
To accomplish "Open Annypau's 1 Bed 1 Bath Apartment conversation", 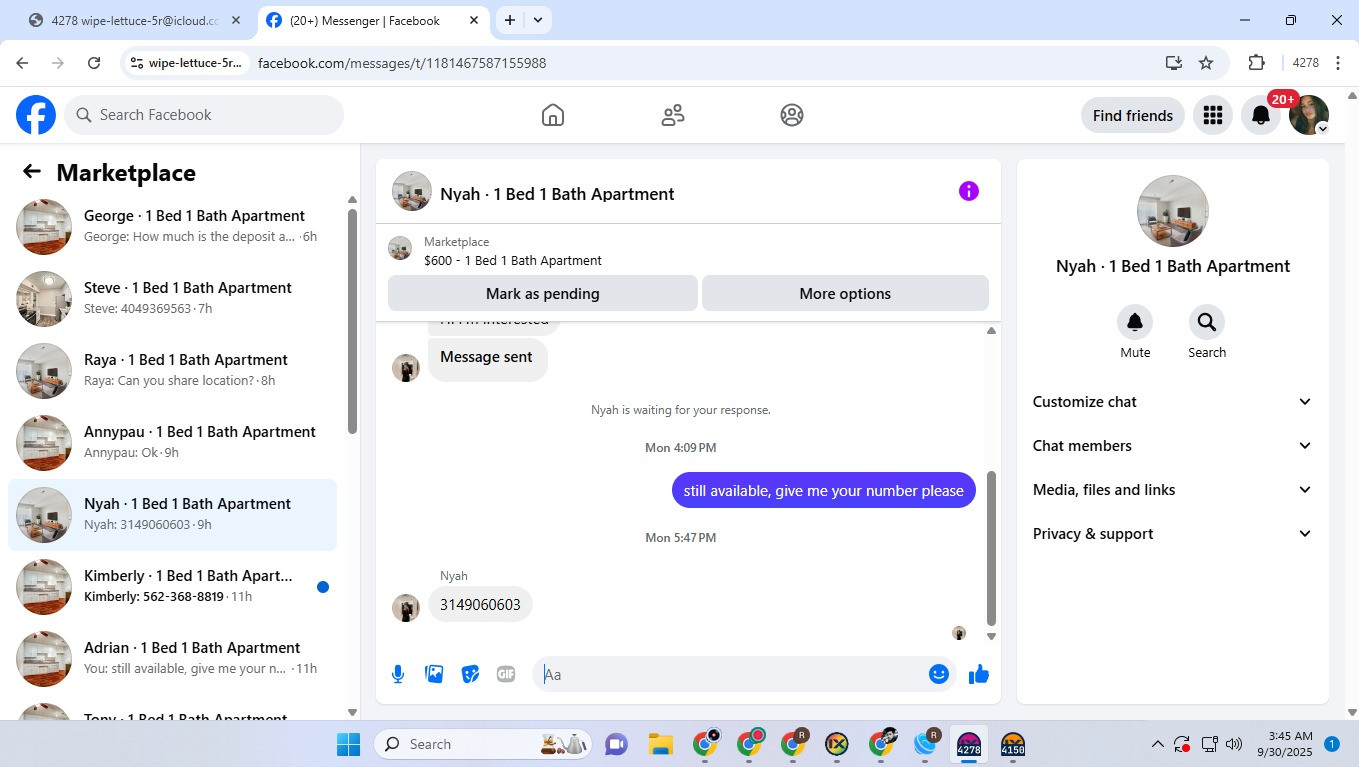I will click(x=172, y=443).
